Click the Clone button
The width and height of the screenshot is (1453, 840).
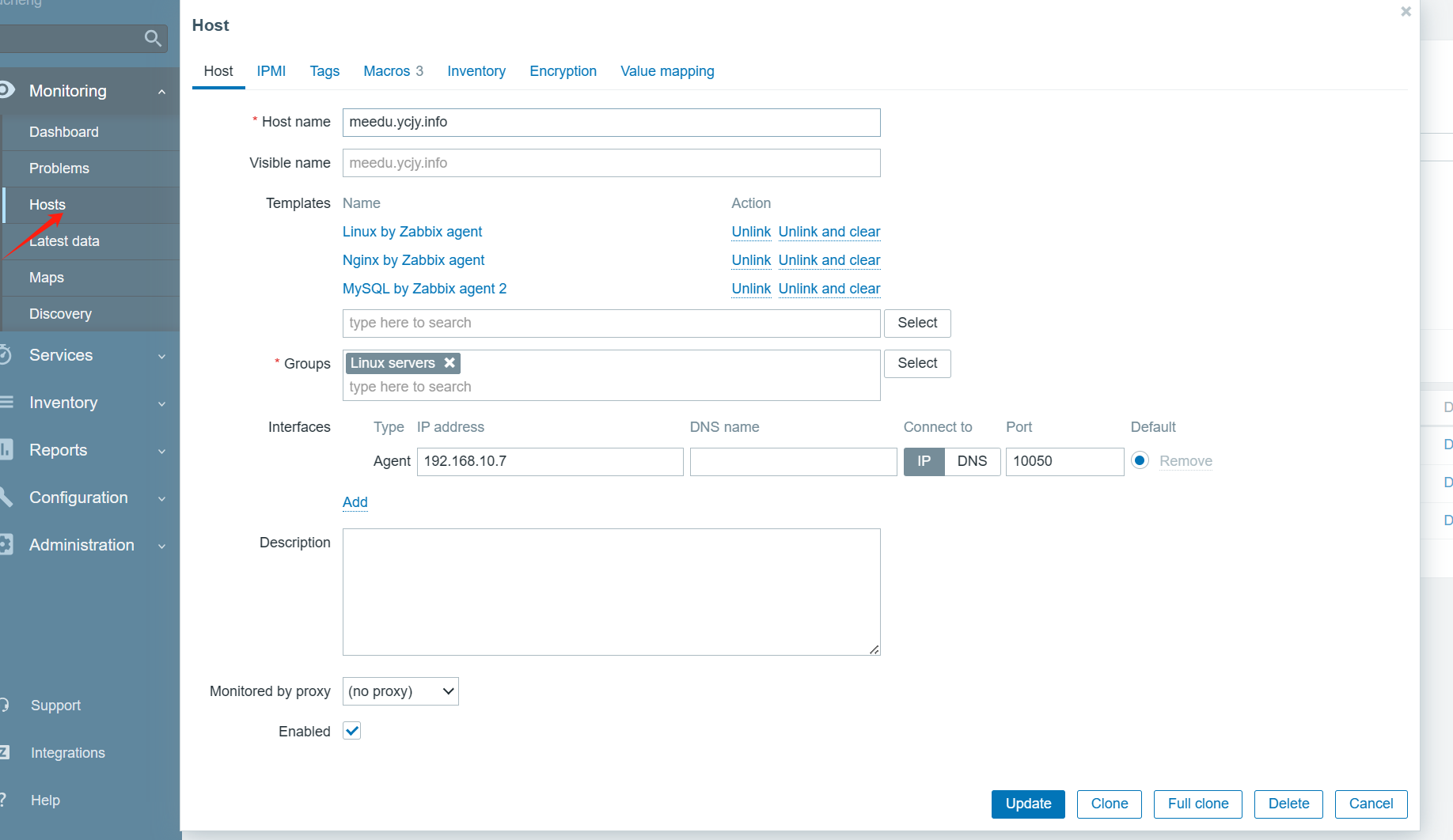click(1110, 804)
